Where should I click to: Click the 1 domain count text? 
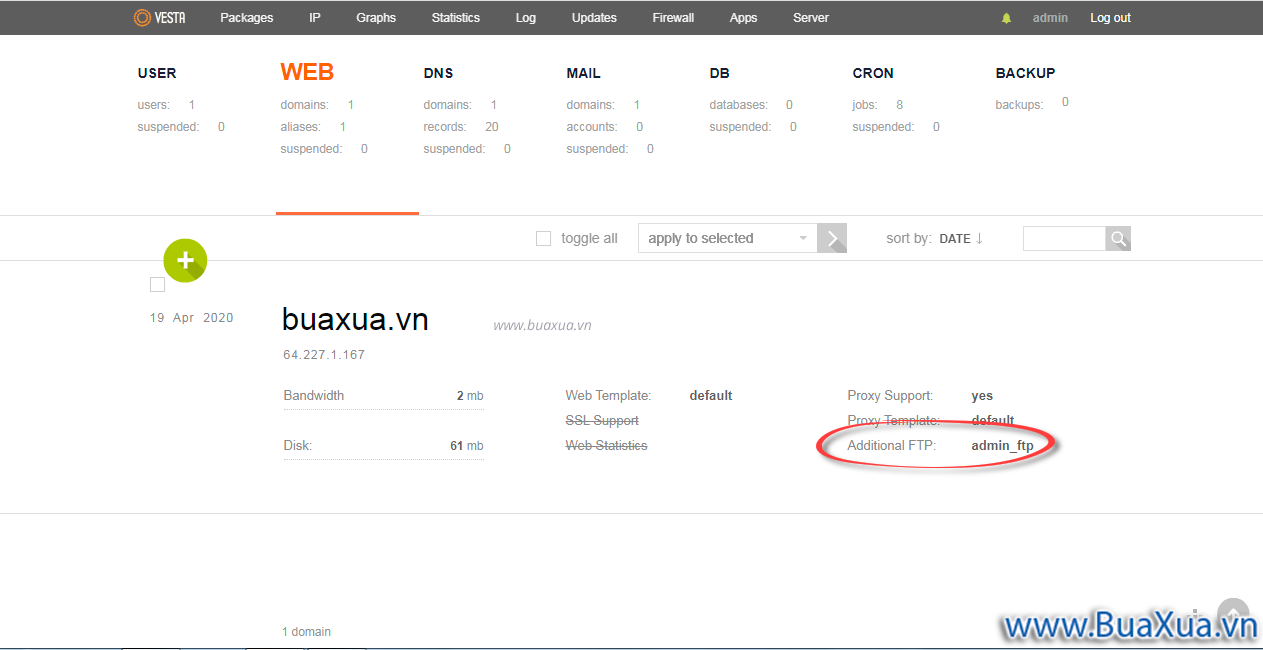coord(306,632)
